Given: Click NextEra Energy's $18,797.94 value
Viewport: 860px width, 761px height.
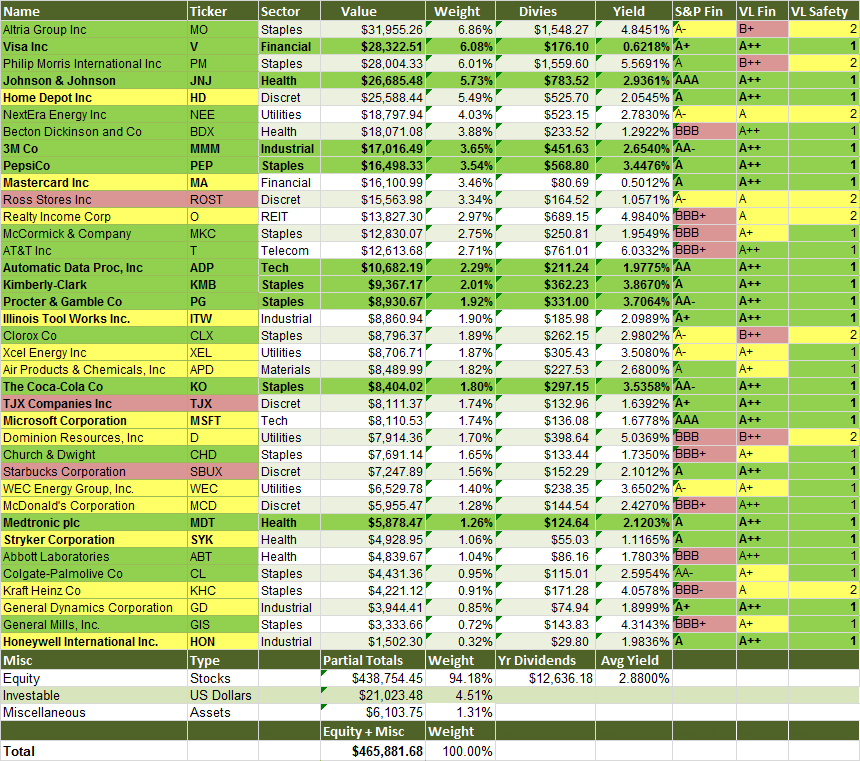Looking at the screenshot, I should (373, 115).
